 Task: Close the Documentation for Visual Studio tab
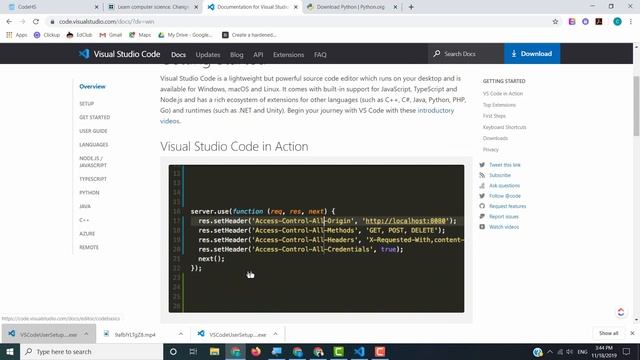pos(296,7)
